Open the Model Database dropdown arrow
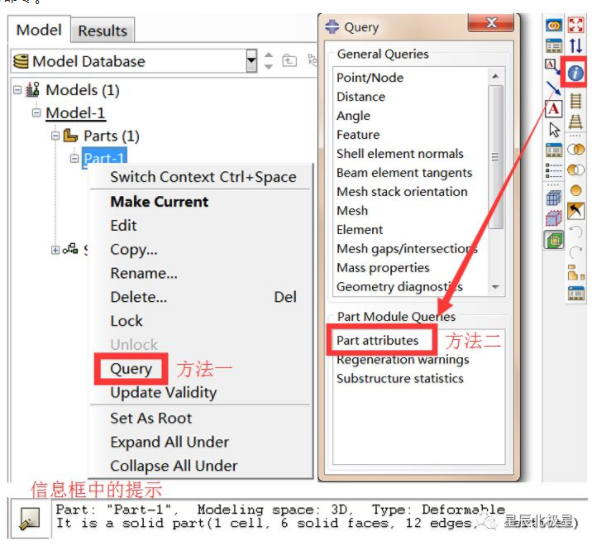 pyautogui.click(x=251, y=61)
